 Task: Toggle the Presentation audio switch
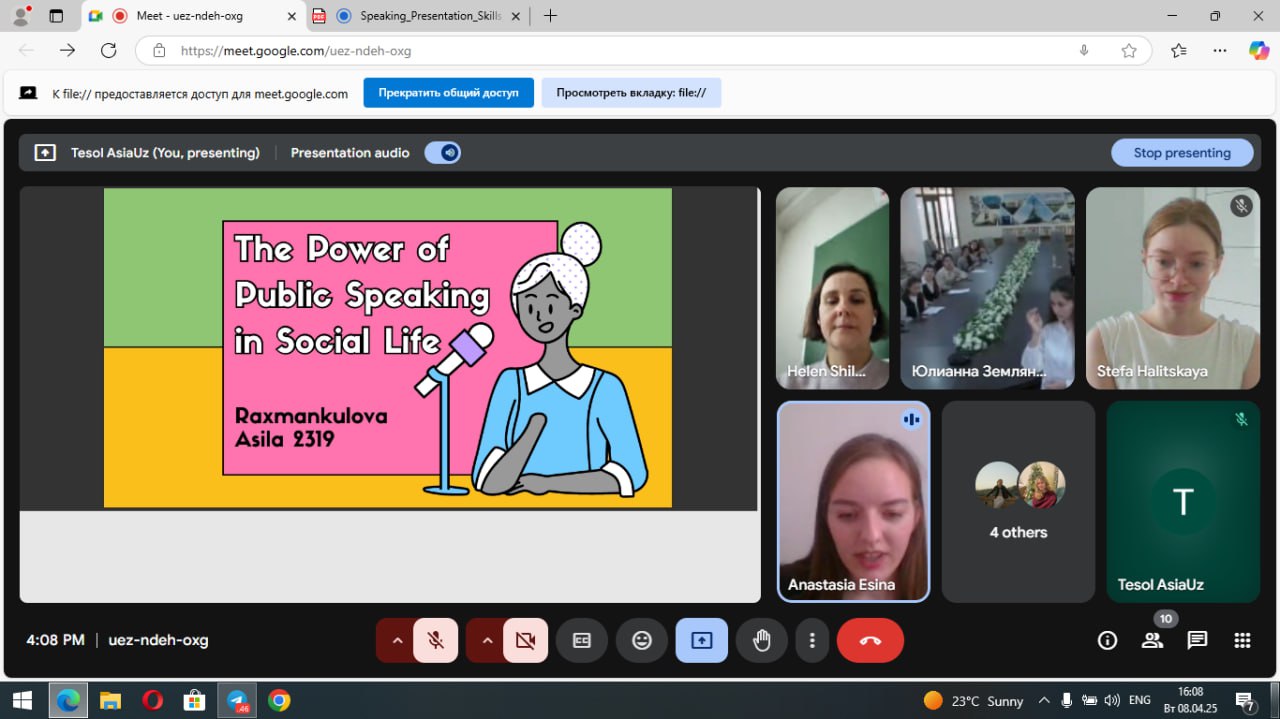coord(442,153)
